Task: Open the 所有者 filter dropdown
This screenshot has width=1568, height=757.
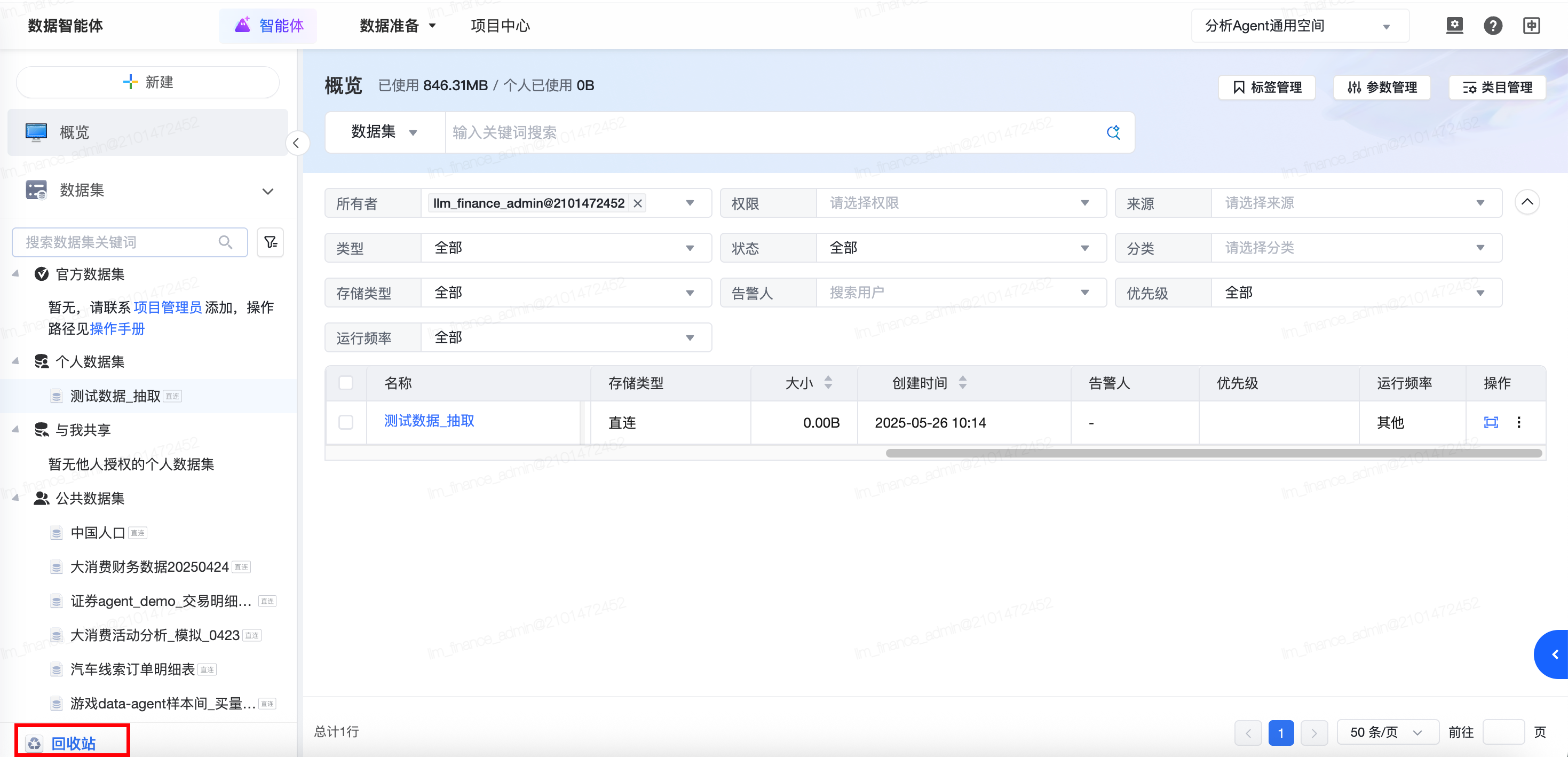Action: pos(690,203)
